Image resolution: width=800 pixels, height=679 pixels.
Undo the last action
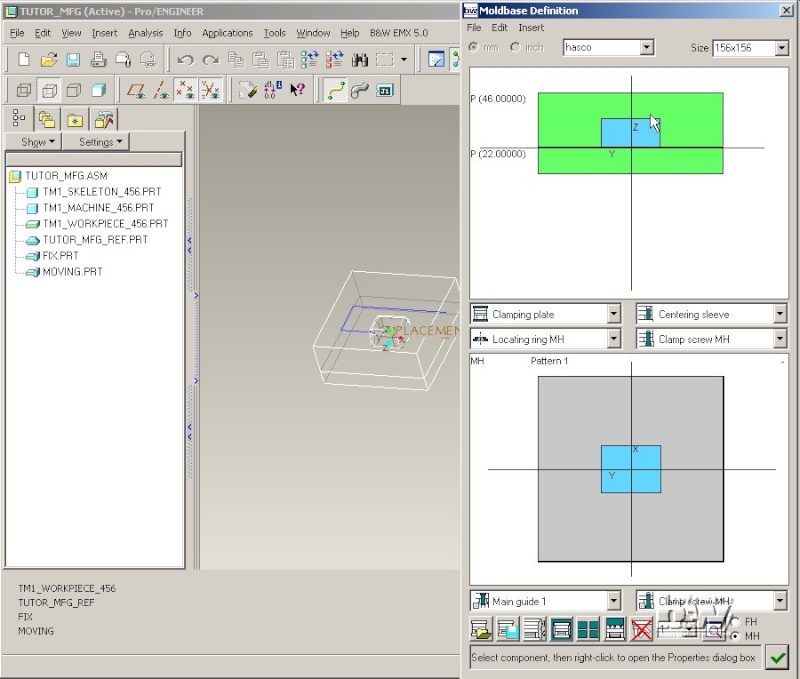pyautogui.click(x=185, y=60)
